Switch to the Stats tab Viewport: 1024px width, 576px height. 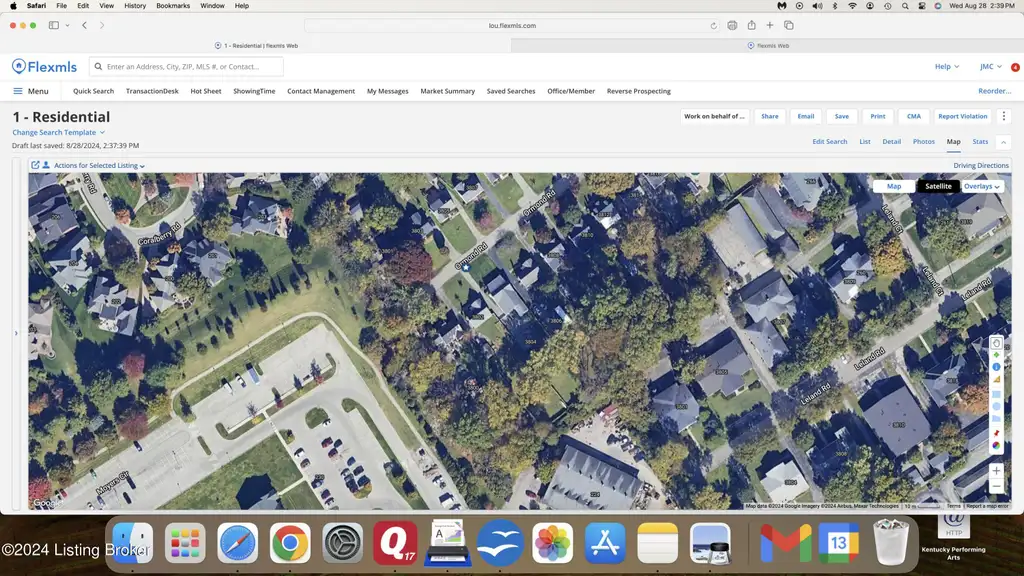[980, 142]
